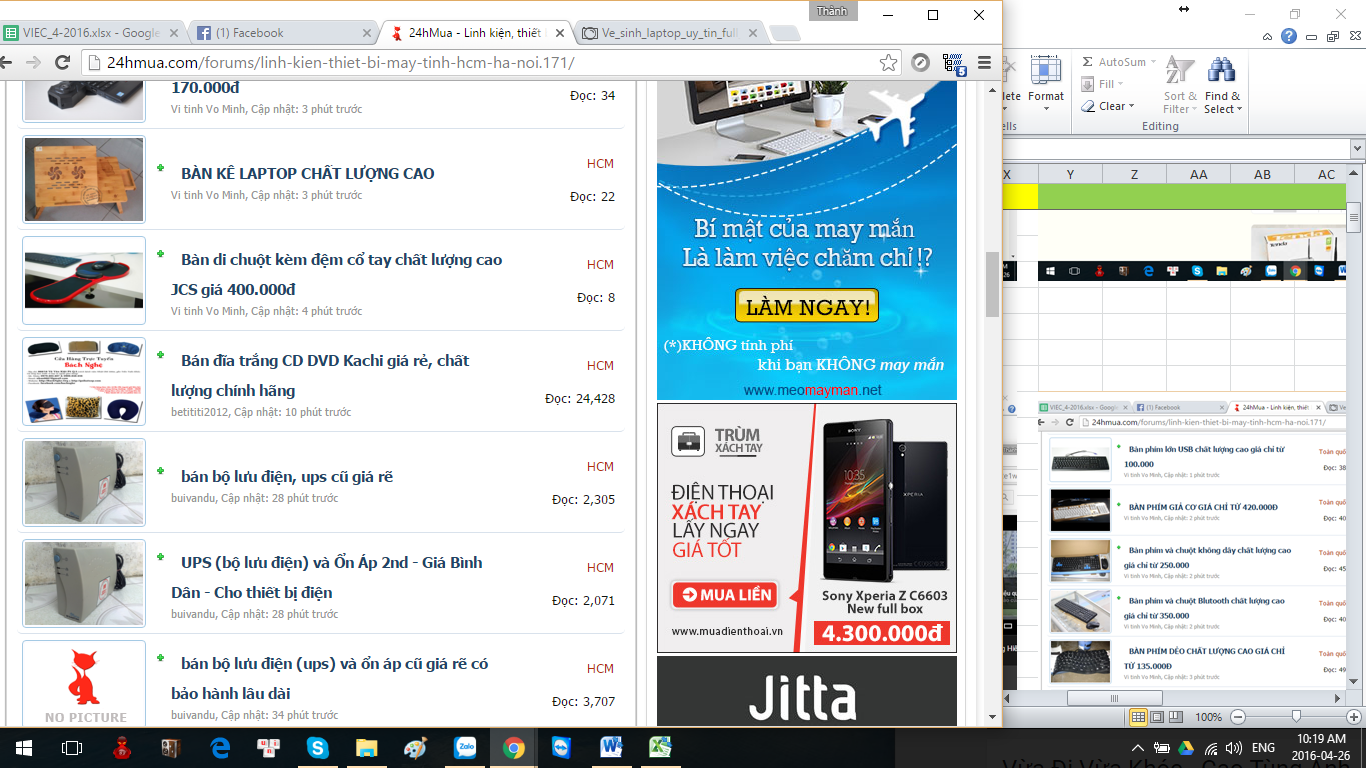
Task: Click the bamboo laptop table thumbnail
Action: pyautogui.click(x=84, y=179)
